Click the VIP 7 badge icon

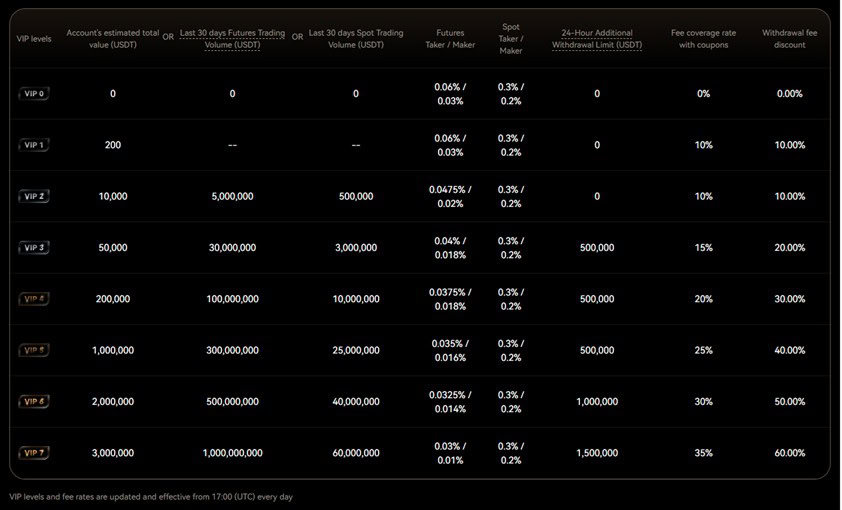pyautogui.click(x=33, y=453)
